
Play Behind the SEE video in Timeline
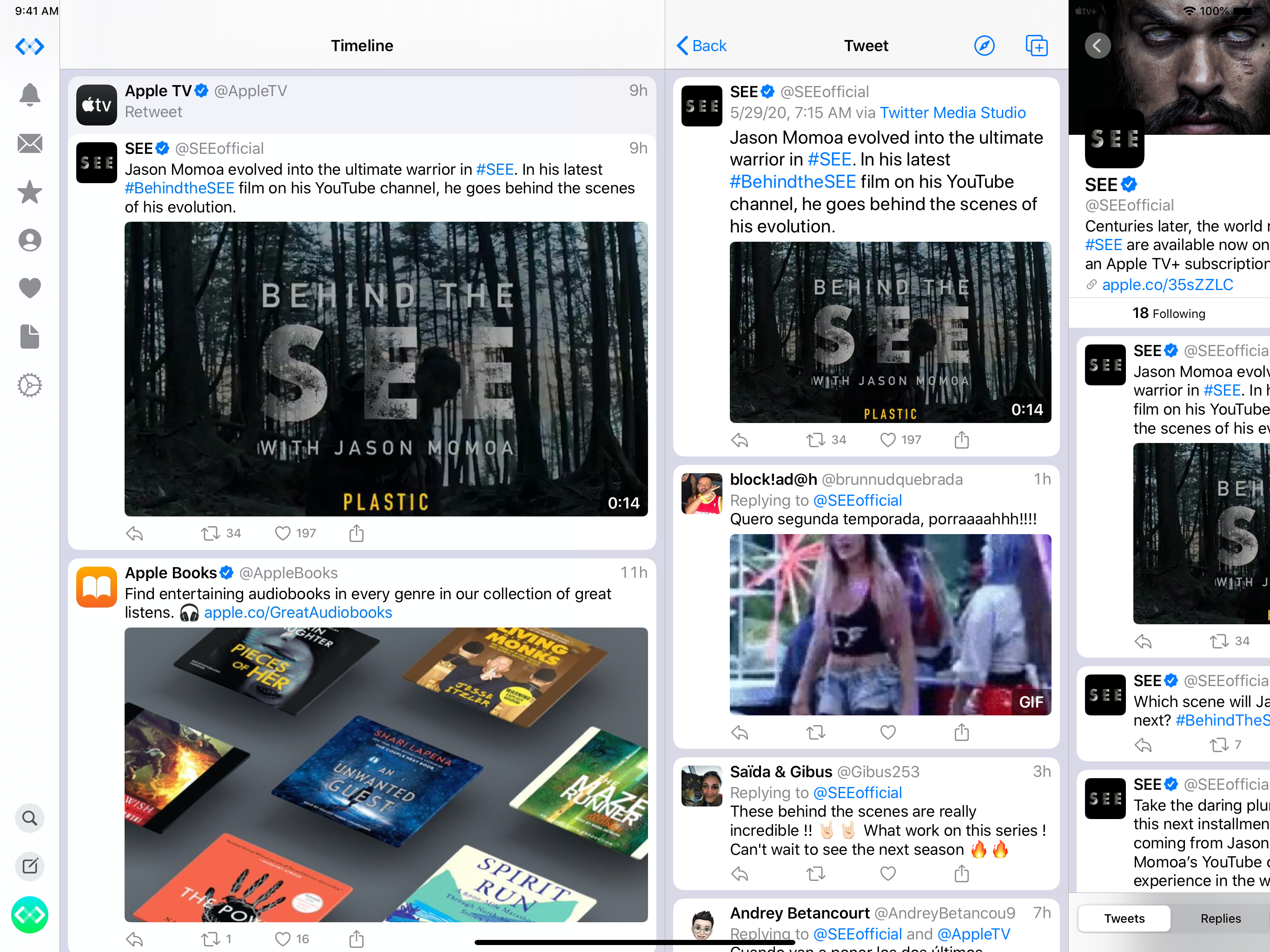[386, 369]
